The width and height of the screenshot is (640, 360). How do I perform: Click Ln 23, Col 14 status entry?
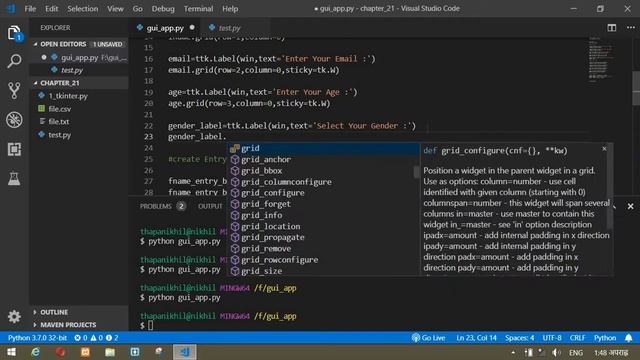pyautogui.click(x=476, y=338)
